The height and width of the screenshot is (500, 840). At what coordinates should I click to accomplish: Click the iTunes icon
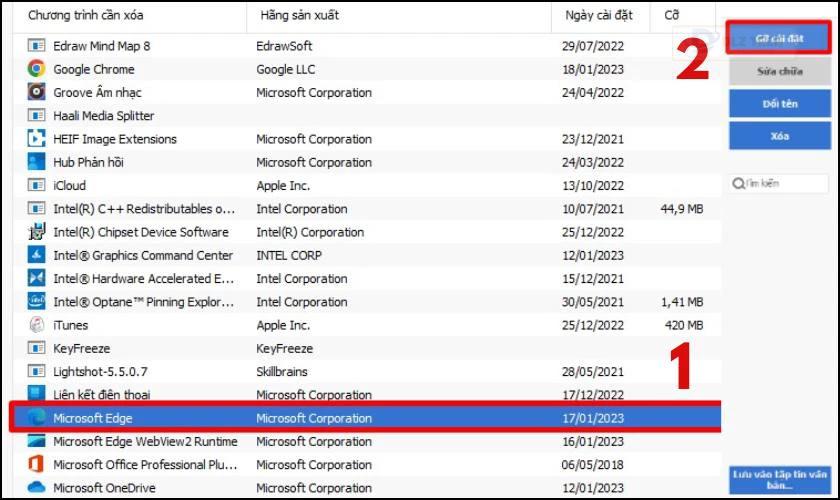[x=36, y=324]
